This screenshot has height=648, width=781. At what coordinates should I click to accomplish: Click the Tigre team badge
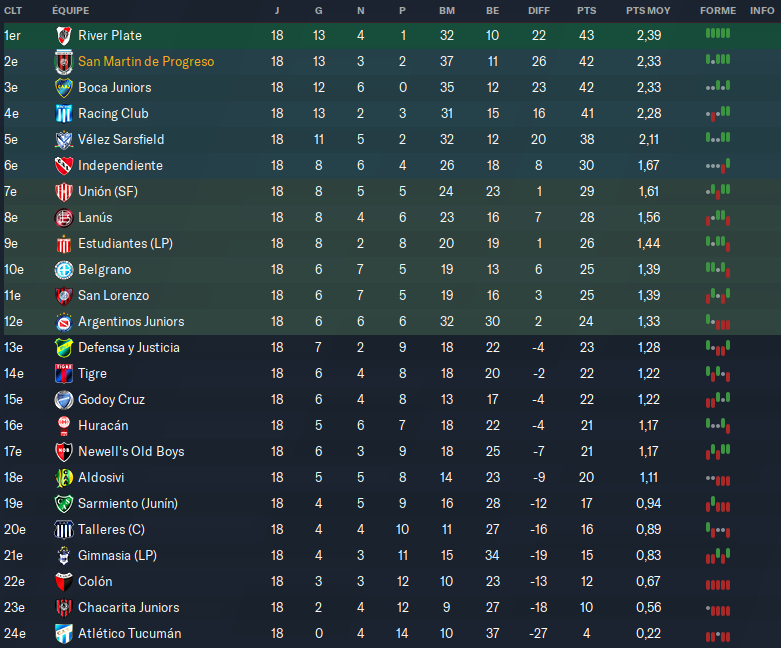coord(64,373)
